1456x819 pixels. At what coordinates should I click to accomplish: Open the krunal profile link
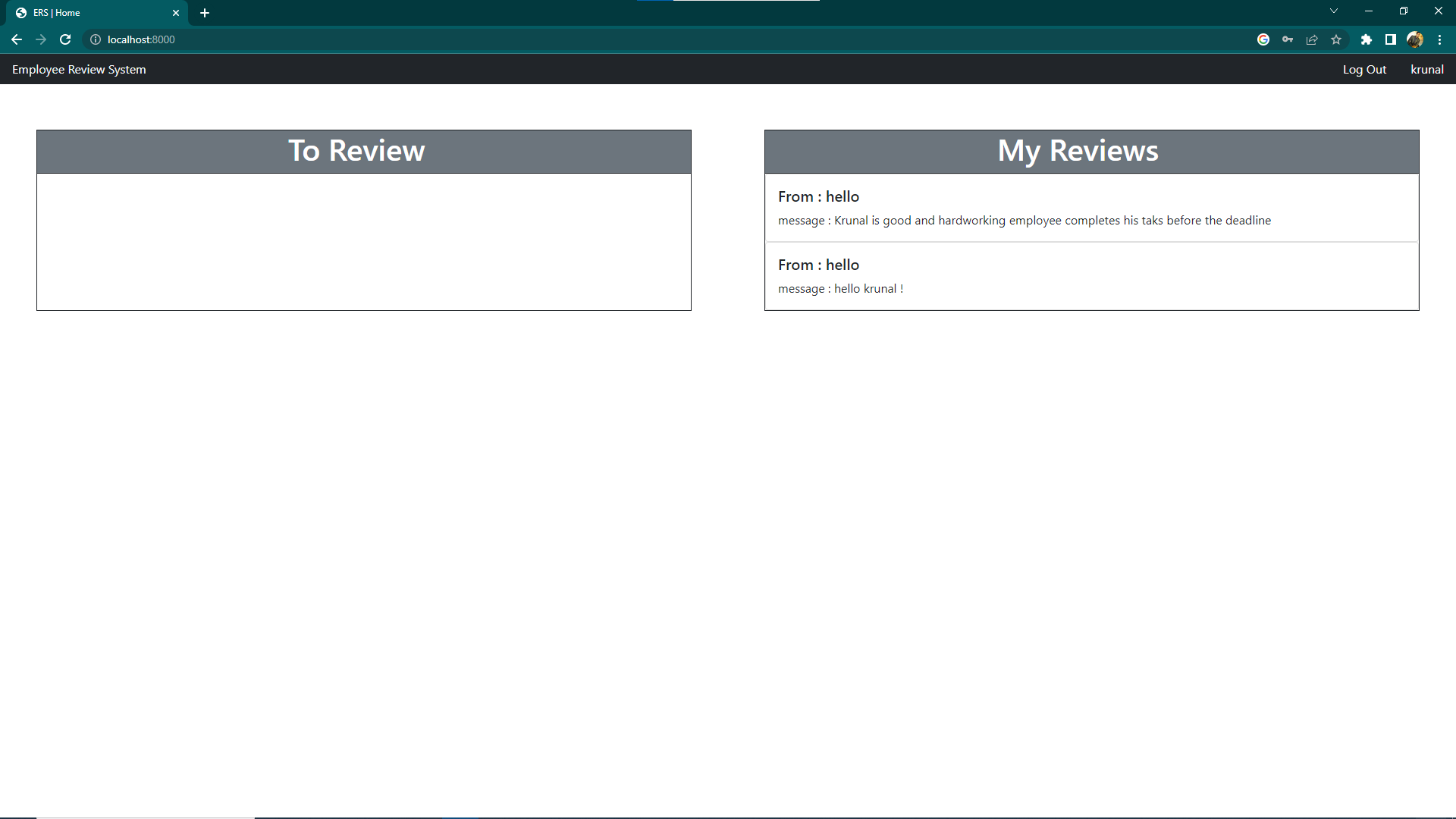[1426, 69]
